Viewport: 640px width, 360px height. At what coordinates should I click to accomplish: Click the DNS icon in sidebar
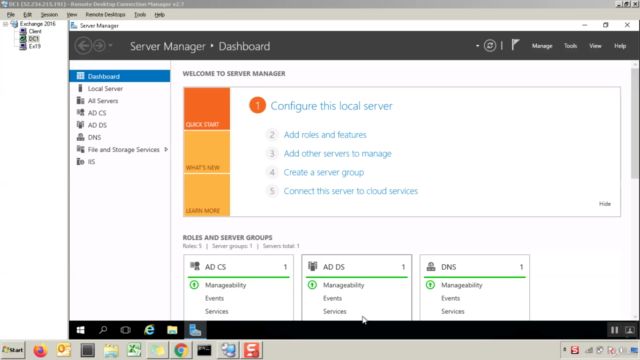pyautogui.click(x=80, y=137)
